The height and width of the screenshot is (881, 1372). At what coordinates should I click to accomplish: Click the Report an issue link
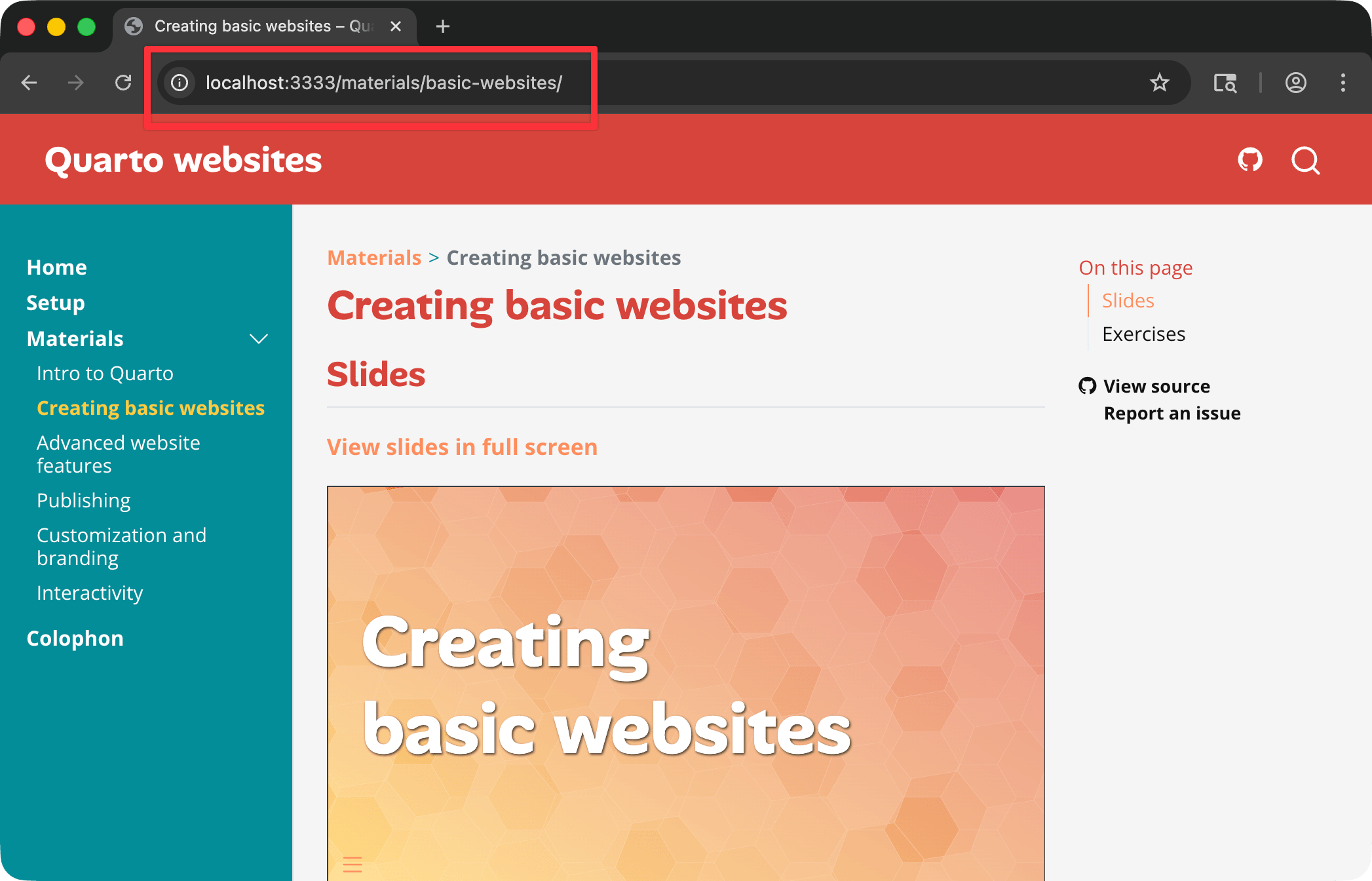coord(1172,413)
